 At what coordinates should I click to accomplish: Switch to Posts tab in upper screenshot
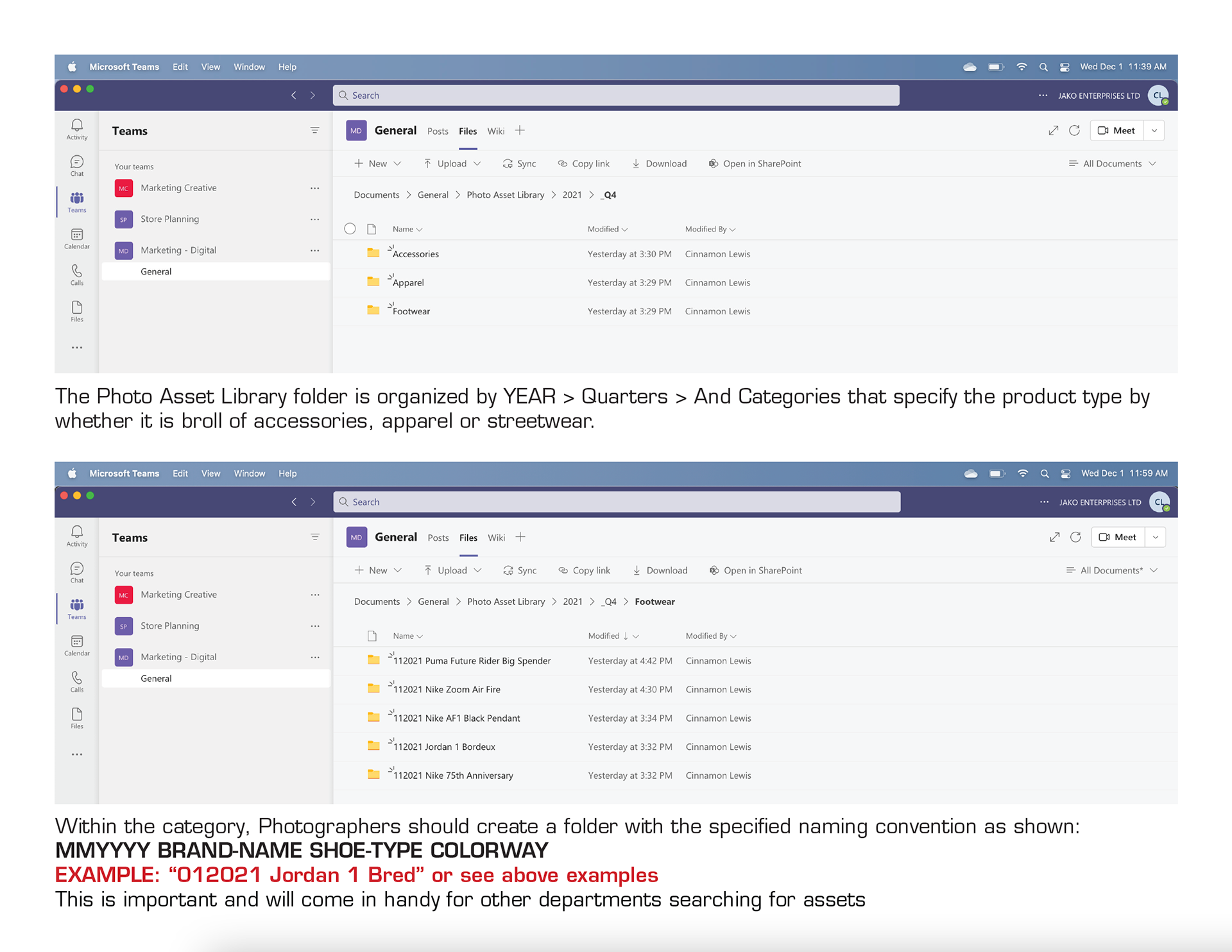coord(438,131)
